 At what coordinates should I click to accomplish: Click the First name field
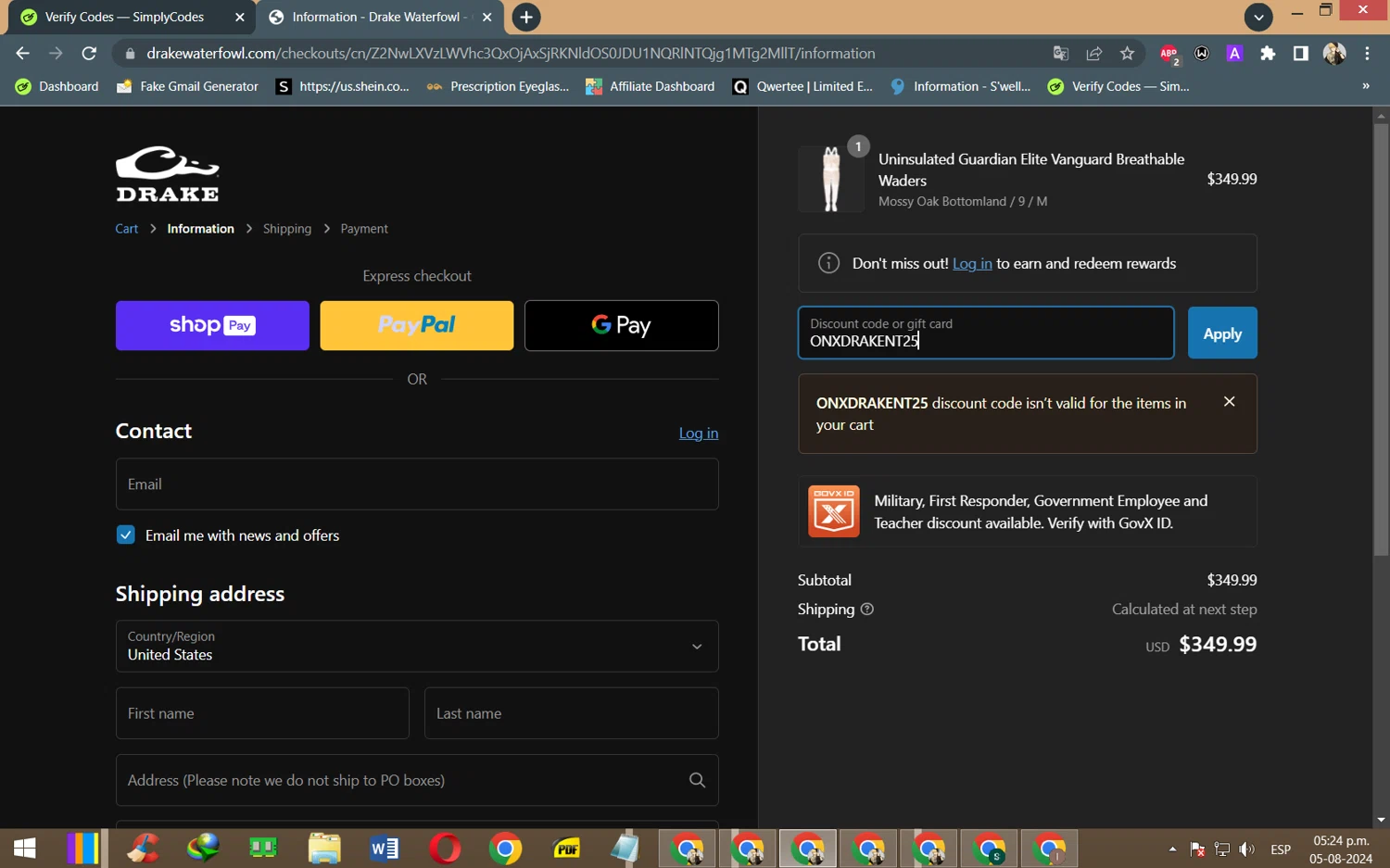pyautogui.click(x=262, y=713)
